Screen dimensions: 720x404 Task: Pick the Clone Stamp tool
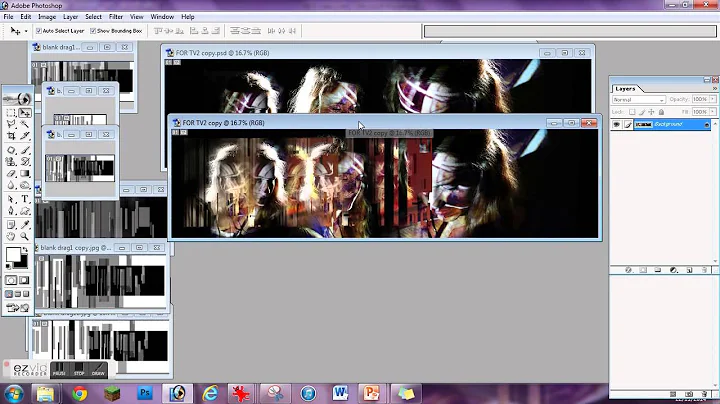click(x=11, y=162)
